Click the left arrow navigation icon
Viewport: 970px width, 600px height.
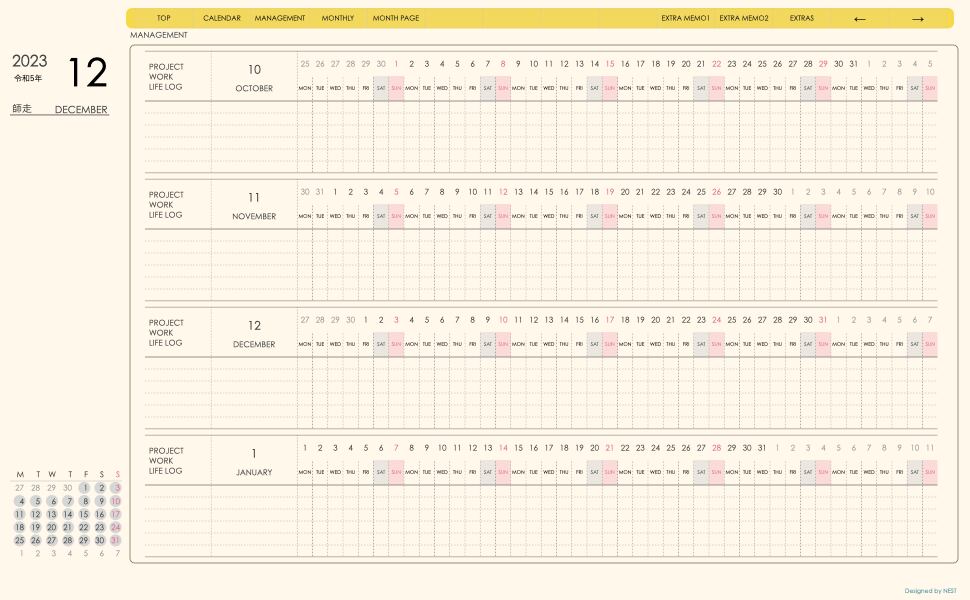click(x=860, y=18)
